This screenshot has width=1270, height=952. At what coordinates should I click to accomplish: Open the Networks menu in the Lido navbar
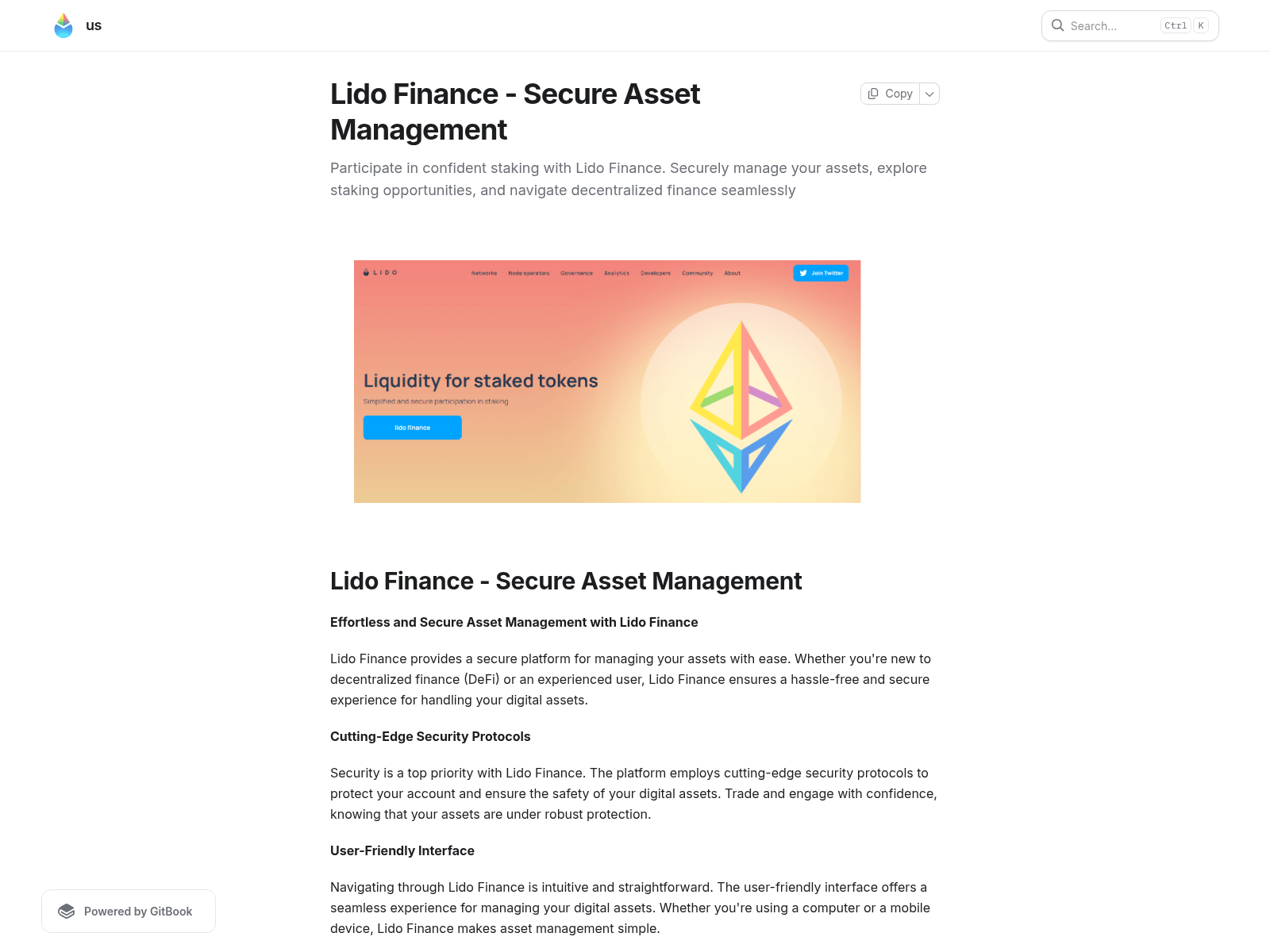[x=484, y=273]
